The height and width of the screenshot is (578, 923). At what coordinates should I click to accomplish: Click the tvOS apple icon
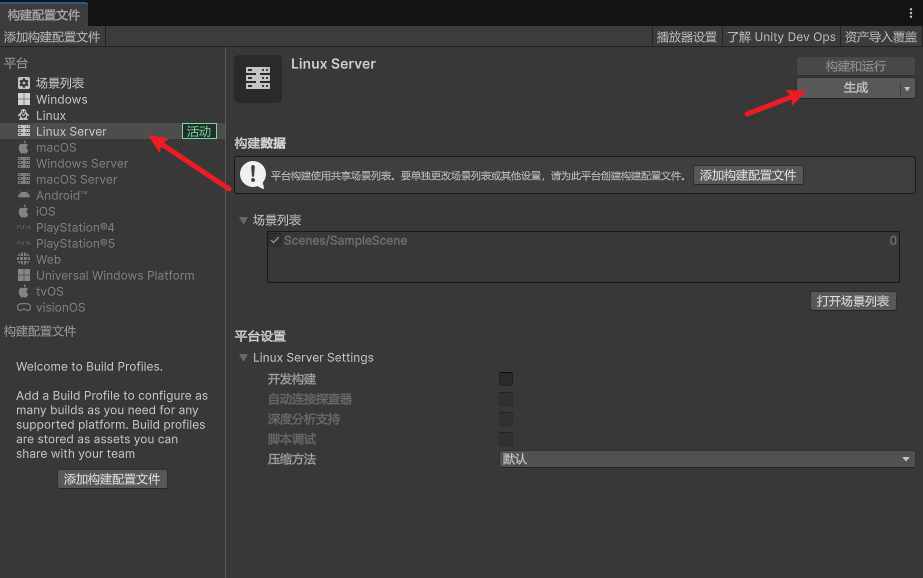24,291
